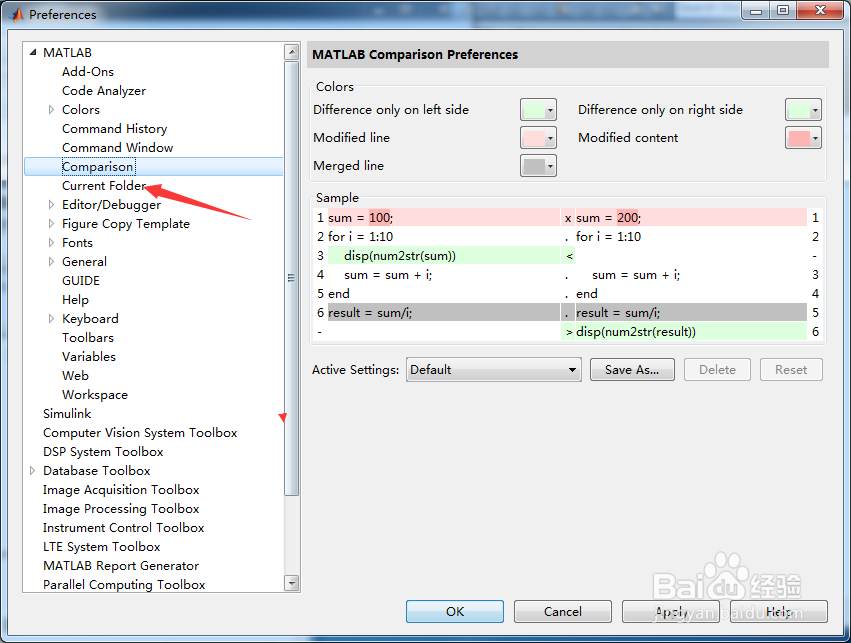Image resolution: width=851 pixels, height=643 pixels.
Task: Select Add-Ons in the preferences tree
Action: pos(88,72)
